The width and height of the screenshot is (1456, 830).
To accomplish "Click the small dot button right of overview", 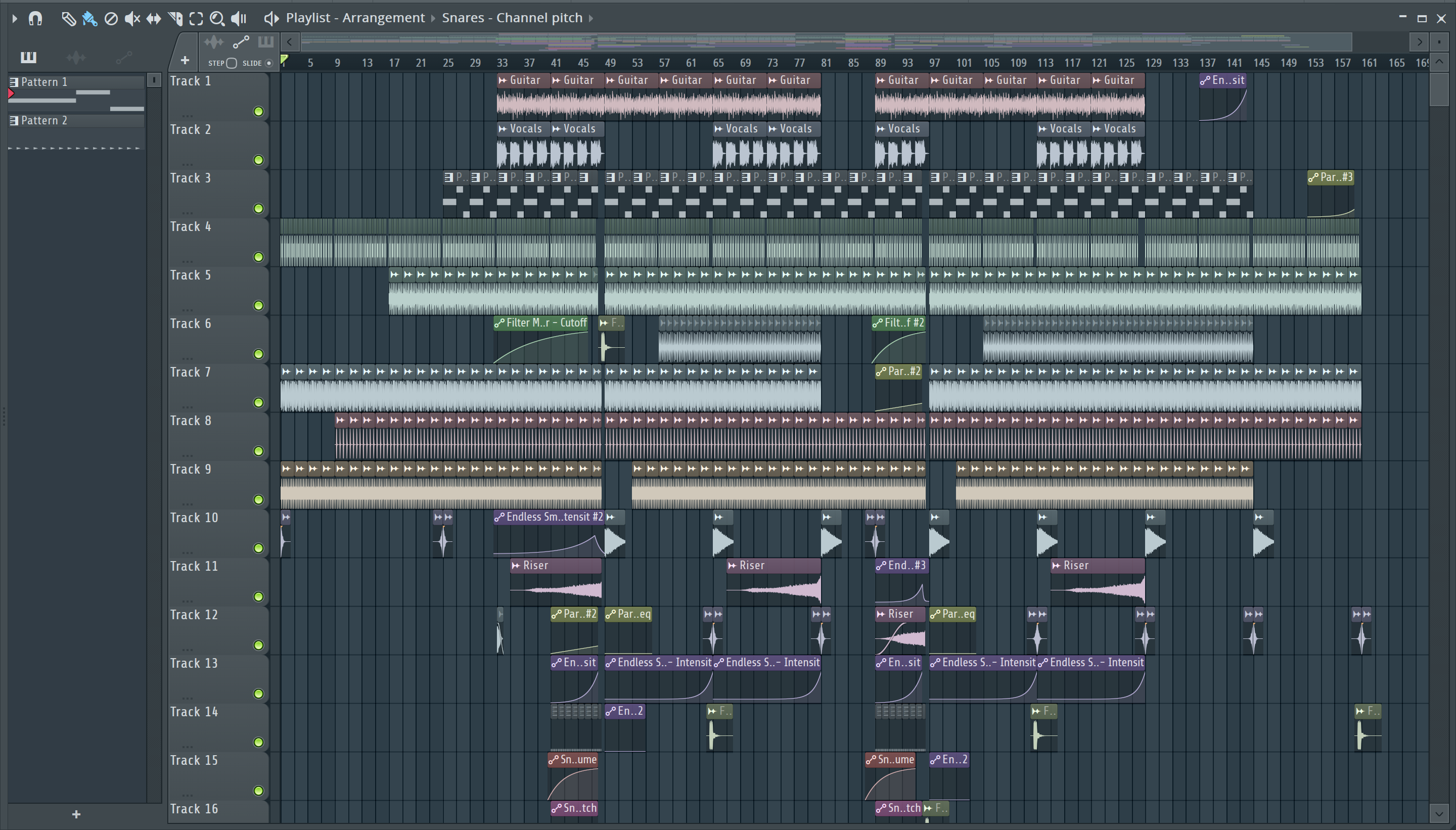I will click(x=1439, y=41).
